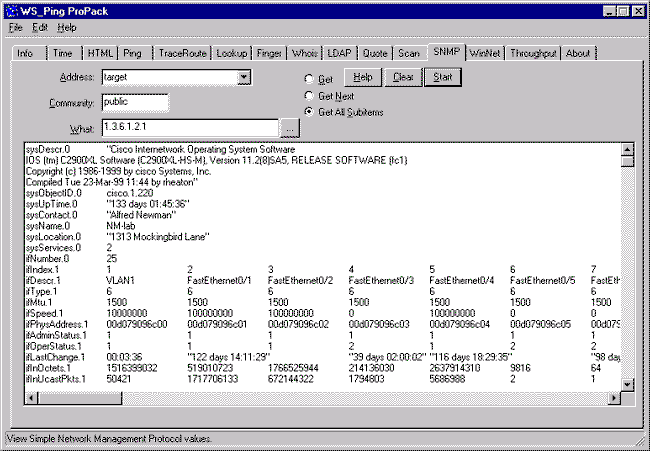Open the Throughput tab
Image resolution: width=650 pixels, height=451 pixels.
coord(530,53)
